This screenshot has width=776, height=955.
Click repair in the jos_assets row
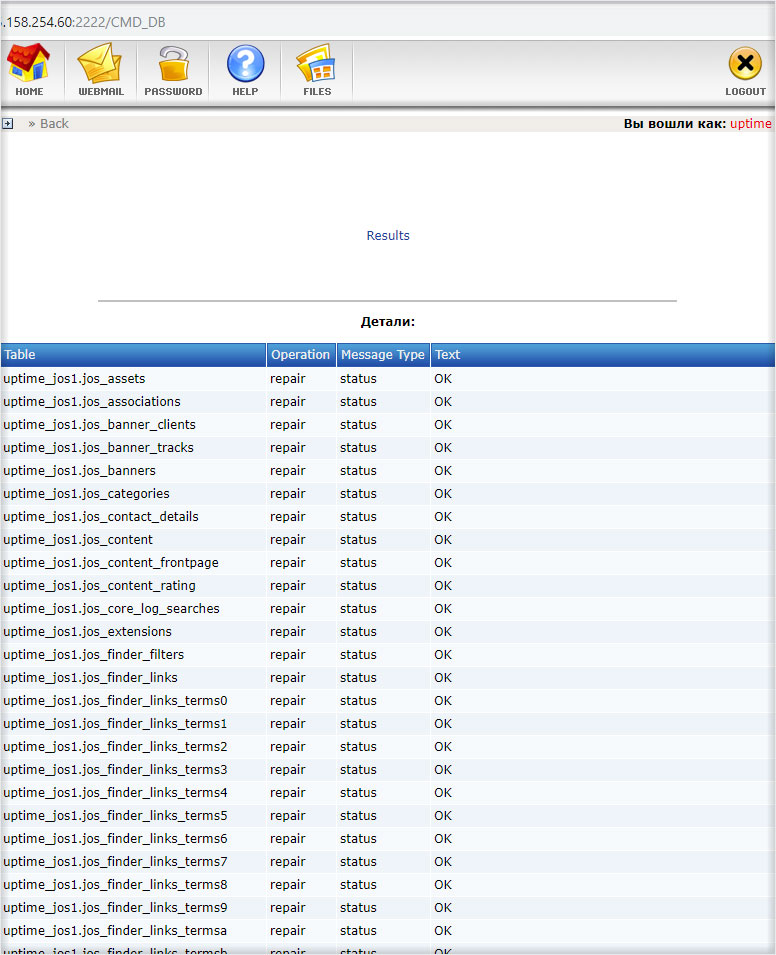click(287, 379)
